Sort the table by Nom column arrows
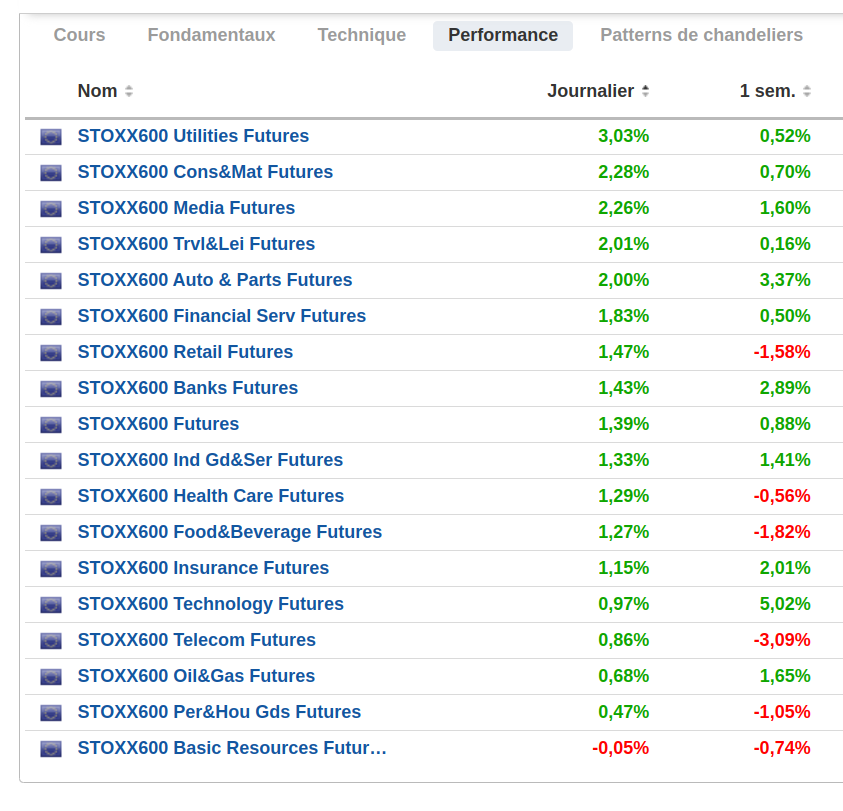This screenshot has height=811, width=843. [129, 91]
